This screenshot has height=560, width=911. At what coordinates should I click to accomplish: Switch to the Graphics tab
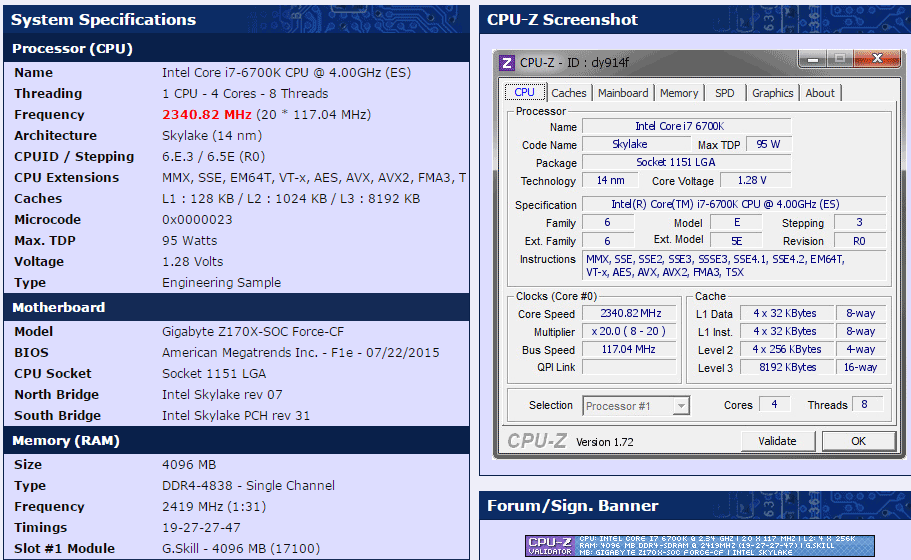tap(773, 93)
